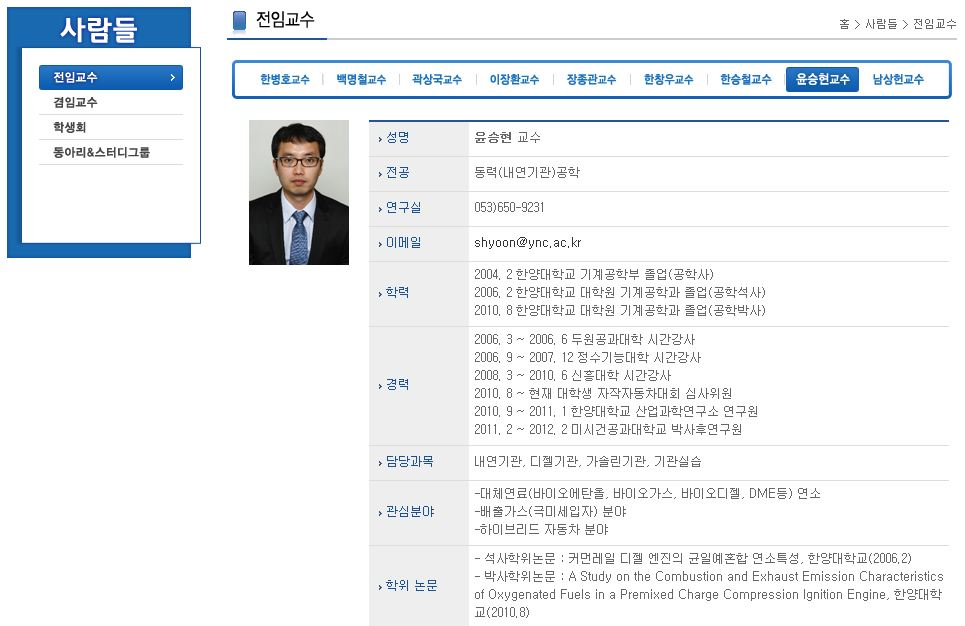
Task: Open the 전임교수 sidebar menu item
Action: click(111, 78)
